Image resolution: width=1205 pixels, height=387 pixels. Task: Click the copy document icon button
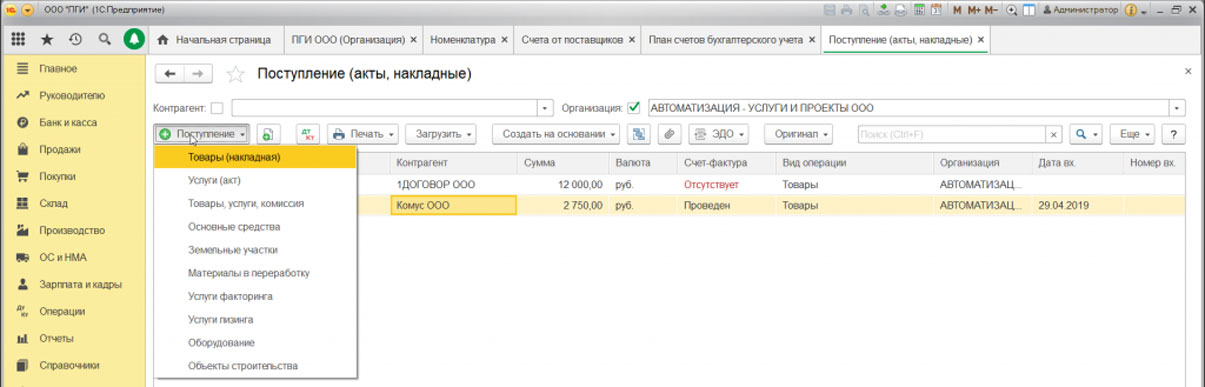(268, 134)
